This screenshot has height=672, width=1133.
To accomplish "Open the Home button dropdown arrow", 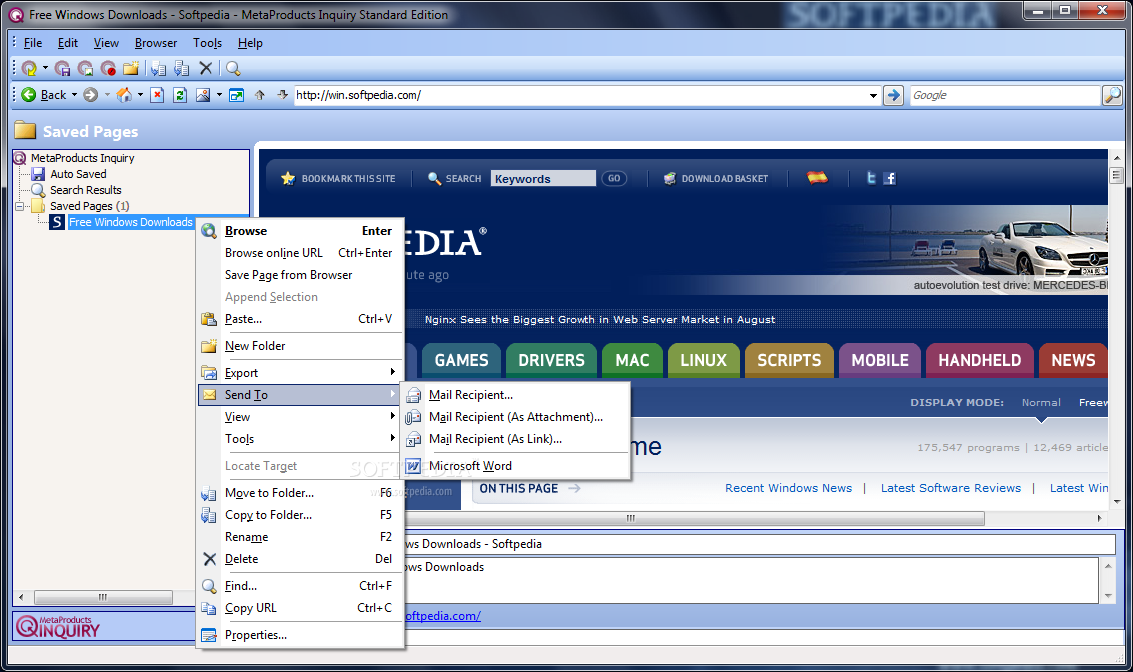I will pos(140,95).
